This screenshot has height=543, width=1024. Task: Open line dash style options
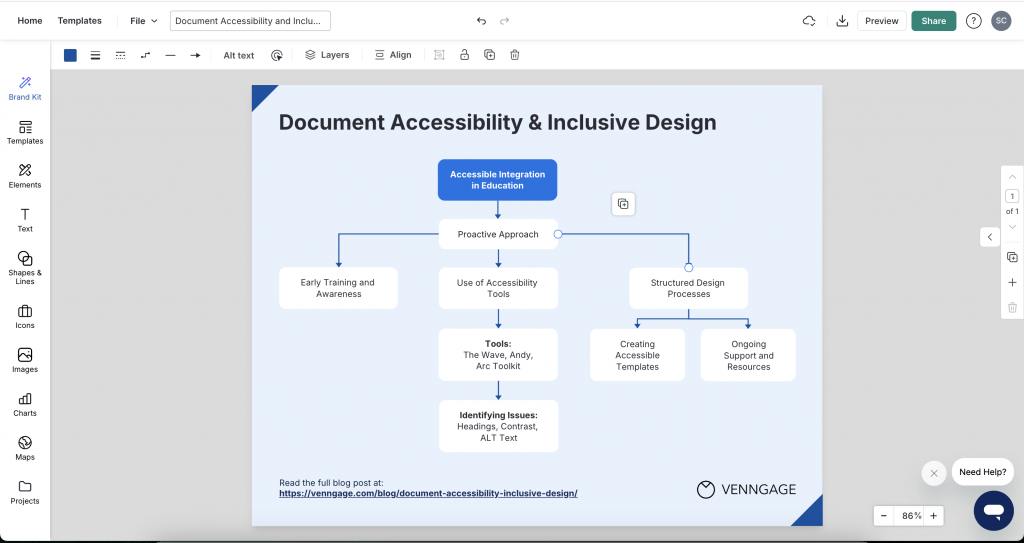pyautogui.click(x=120, y=56)
